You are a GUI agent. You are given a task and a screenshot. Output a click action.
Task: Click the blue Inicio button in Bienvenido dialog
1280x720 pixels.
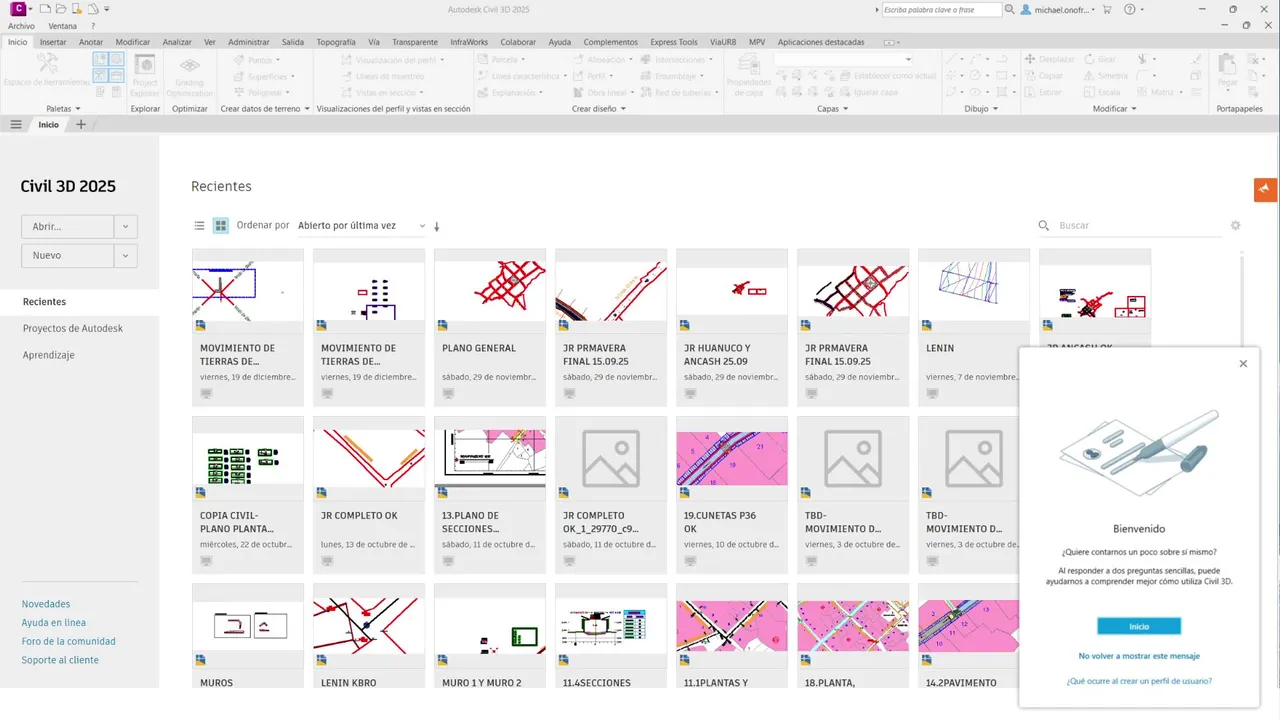click(1139, 626)
